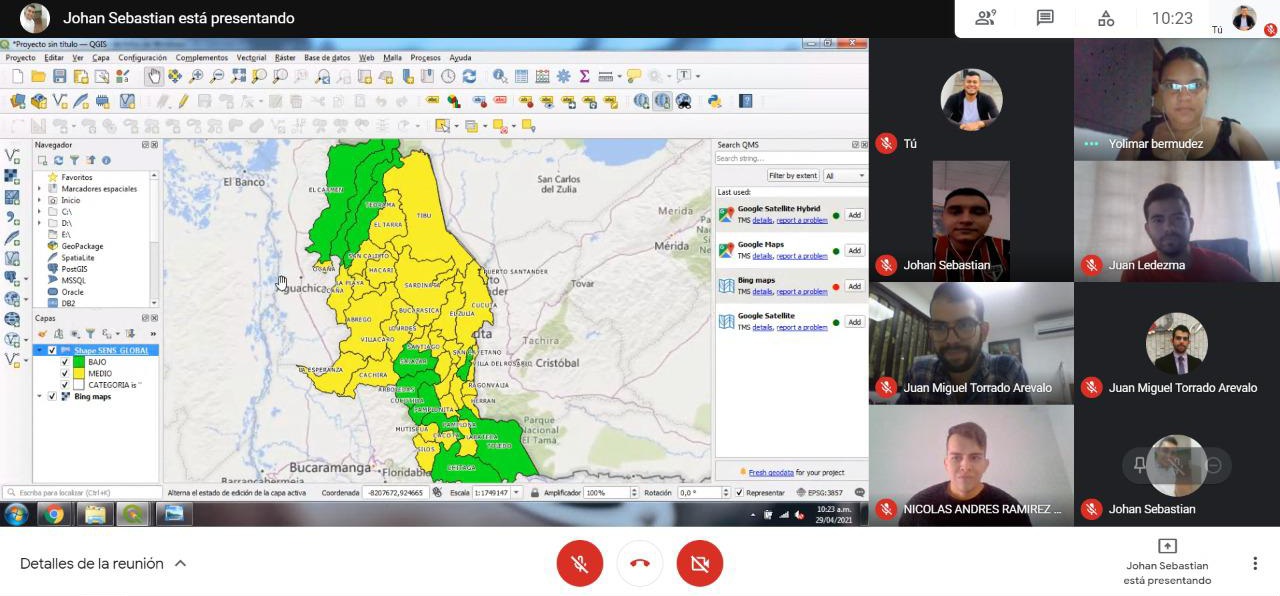The image size is (1280, 596).
Task: Toggle Shape SENS_GLOBAL layer visibility checkbox
Action: [x=52, y=351]
